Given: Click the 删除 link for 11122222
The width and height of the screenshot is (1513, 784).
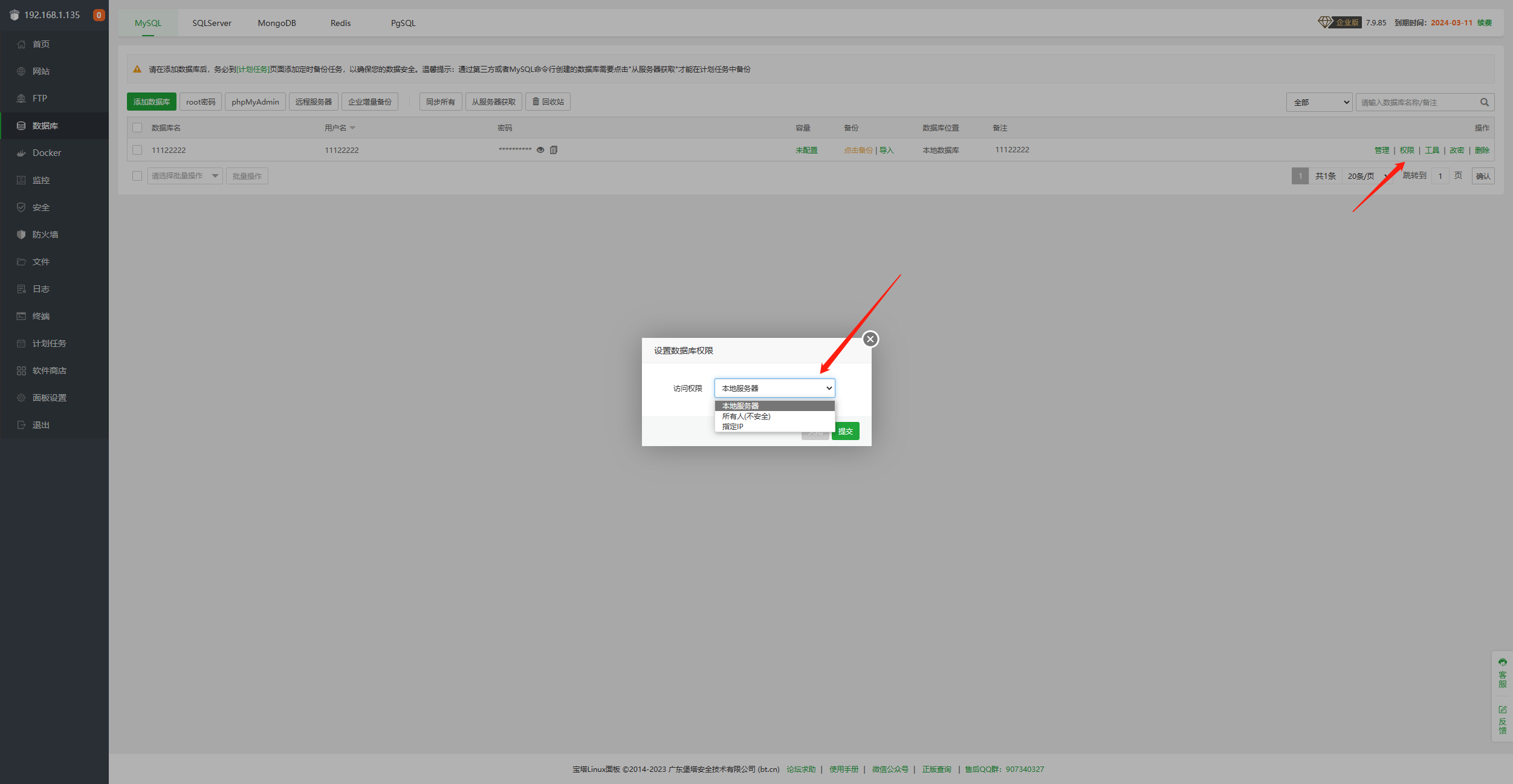Looking at the screenshot, I should [x=1482, y=150].
